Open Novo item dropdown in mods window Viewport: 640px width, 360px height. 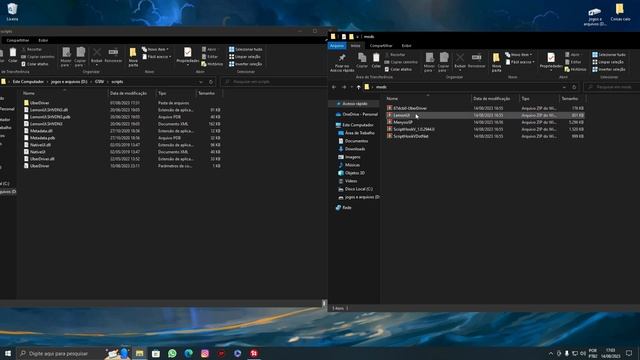[519, 54]
